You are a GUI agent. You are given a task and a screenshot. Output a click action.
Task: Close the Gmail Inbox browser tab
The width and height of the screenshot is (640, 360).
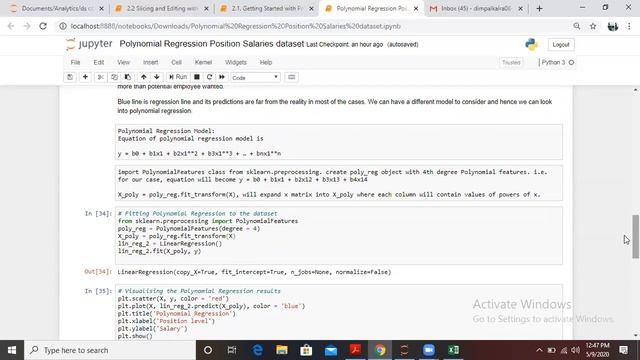point(520,8)
